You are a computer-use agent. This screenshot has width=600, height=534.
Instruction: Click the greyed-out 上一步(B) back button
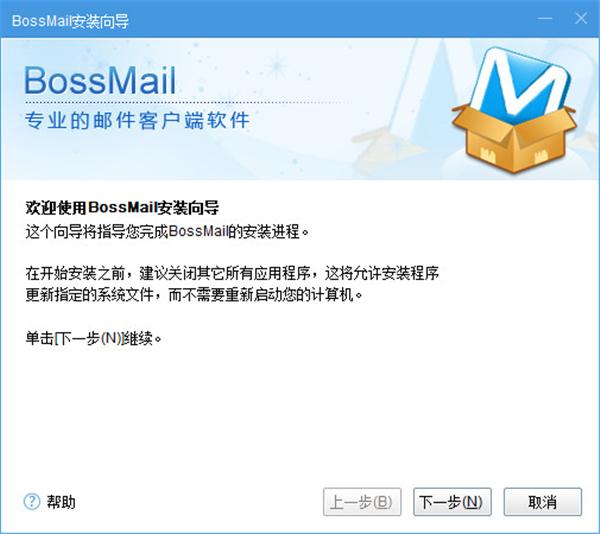[x=362, y=501]
